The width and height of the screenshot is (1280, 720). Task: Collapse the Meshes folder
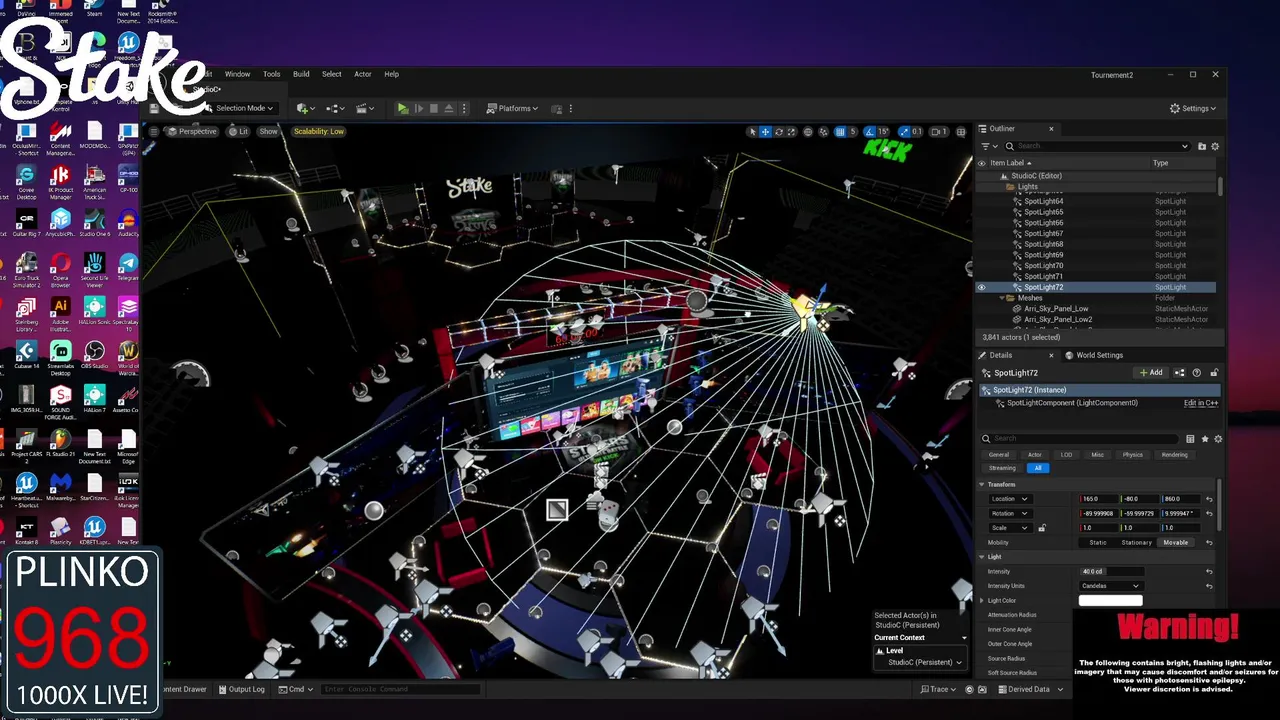pyautogui.click(x=1000, y=298)
